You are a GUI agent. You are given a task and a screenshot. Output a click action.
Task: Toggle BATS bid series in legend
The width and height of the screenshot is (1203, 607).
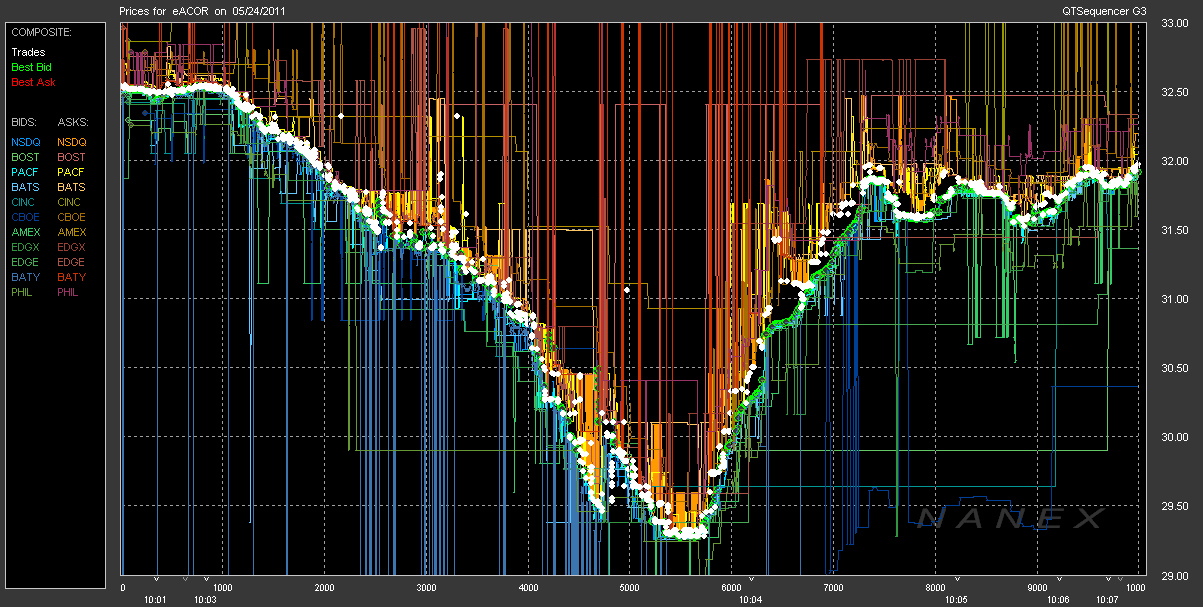(25, 187)
